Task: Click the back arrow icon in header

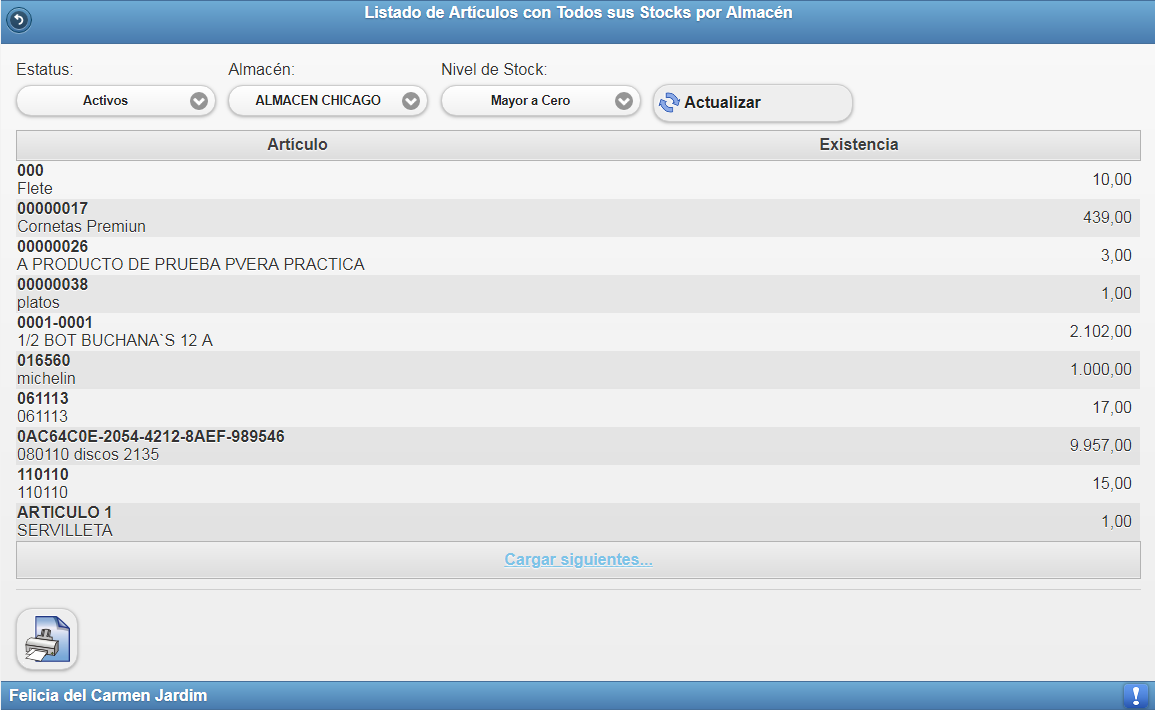Action: click(19, 19)
